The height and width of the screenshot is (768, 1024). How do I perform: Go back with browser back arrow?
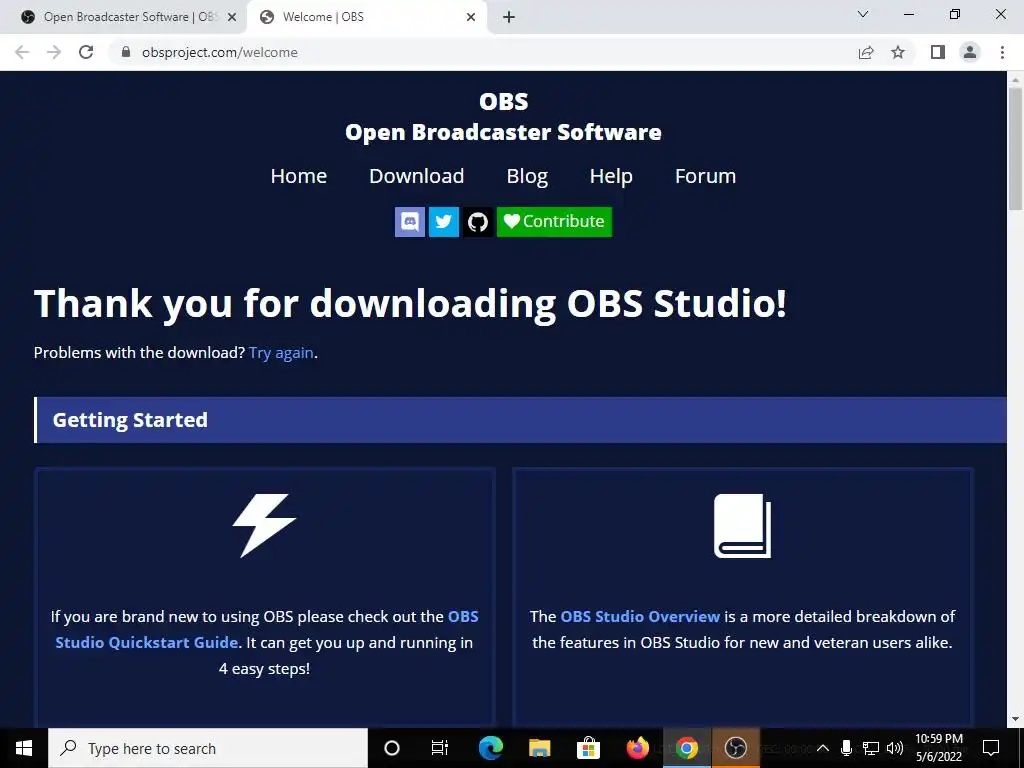coord(22,52)
